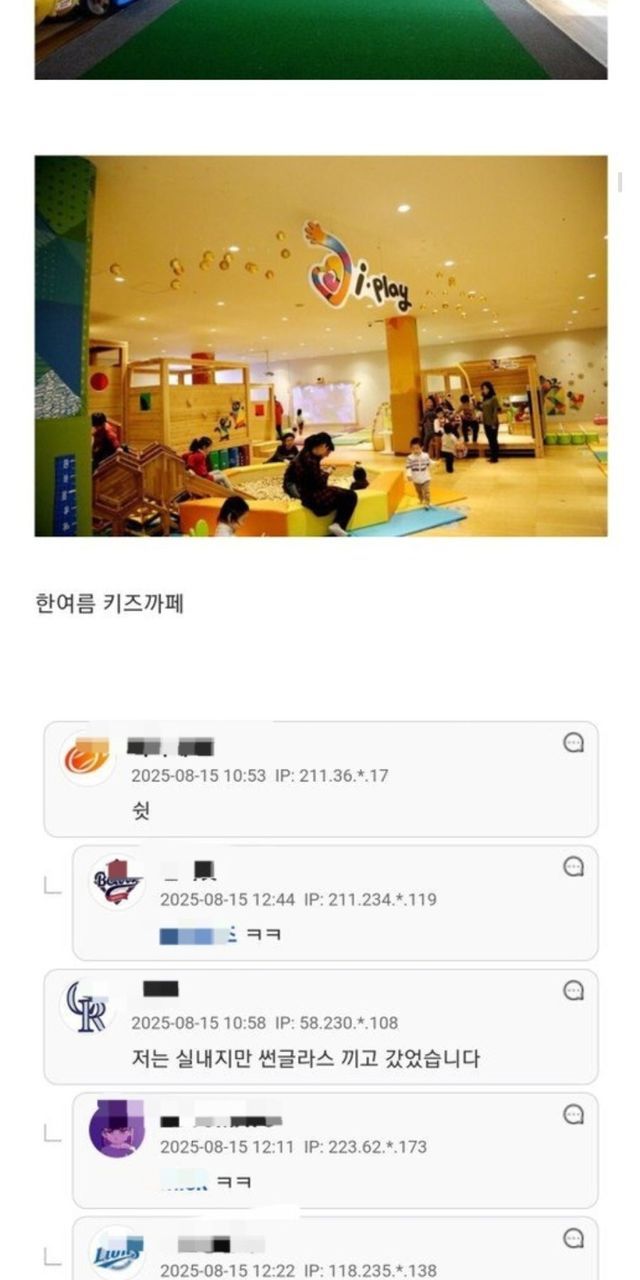Image resolution: width=640 pixels, height=1280 pixels.
Task: Click reply bubble icon on the 12:22 comment
Action: click(573, 1238)
